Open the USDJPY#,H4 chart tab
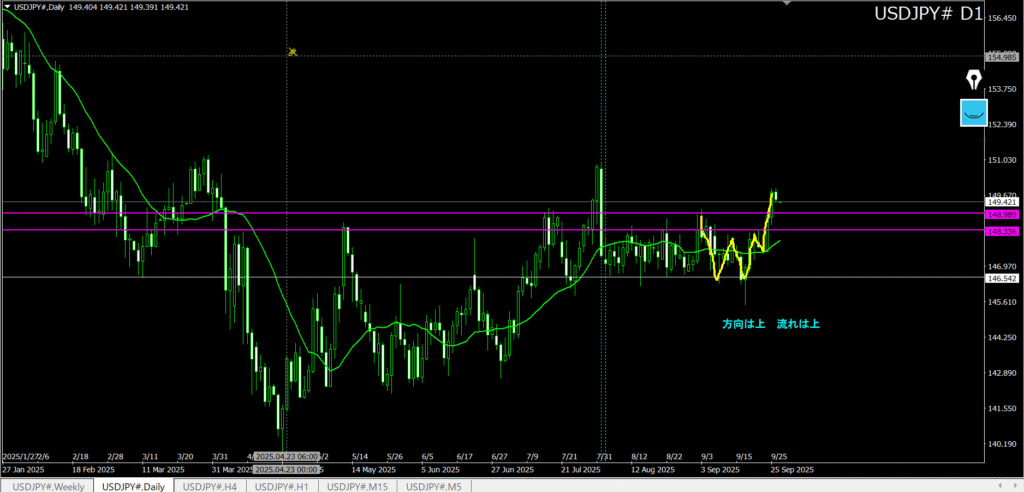The height and width of the screenshot is (492, 1024). (211, 485)
